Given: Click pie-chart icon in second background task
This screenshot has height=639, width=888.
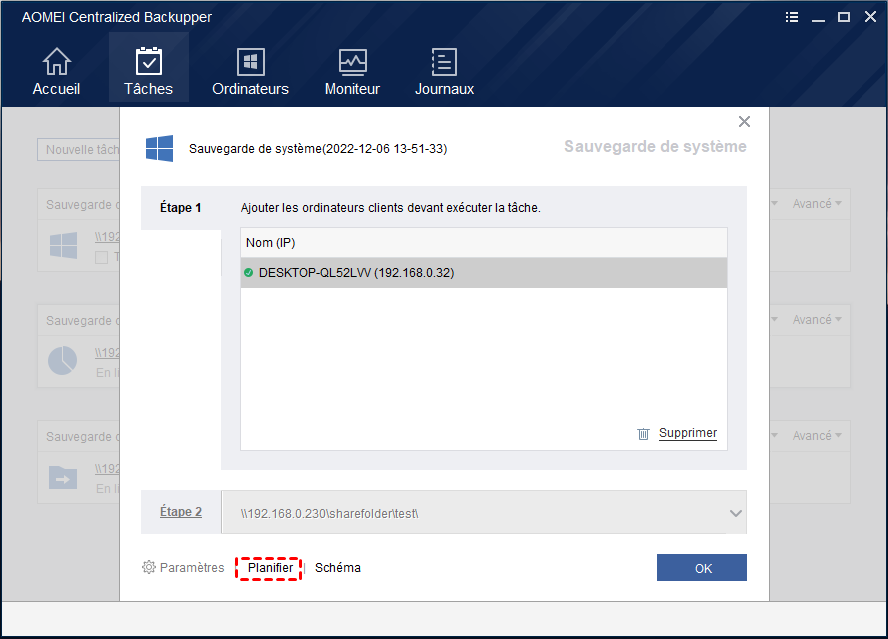Looking at the screenshot, I should [x=62, y=360].
